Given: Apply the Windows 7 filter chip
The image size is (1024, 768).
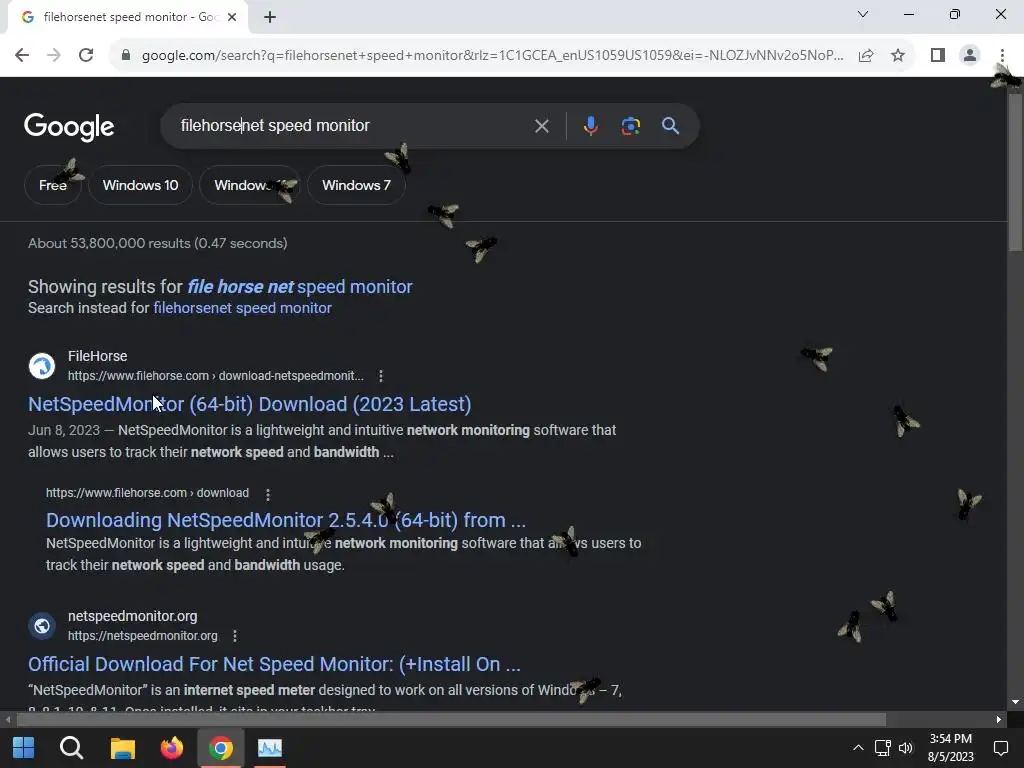Looking at the screenshot, I should (x=356, y=185).
